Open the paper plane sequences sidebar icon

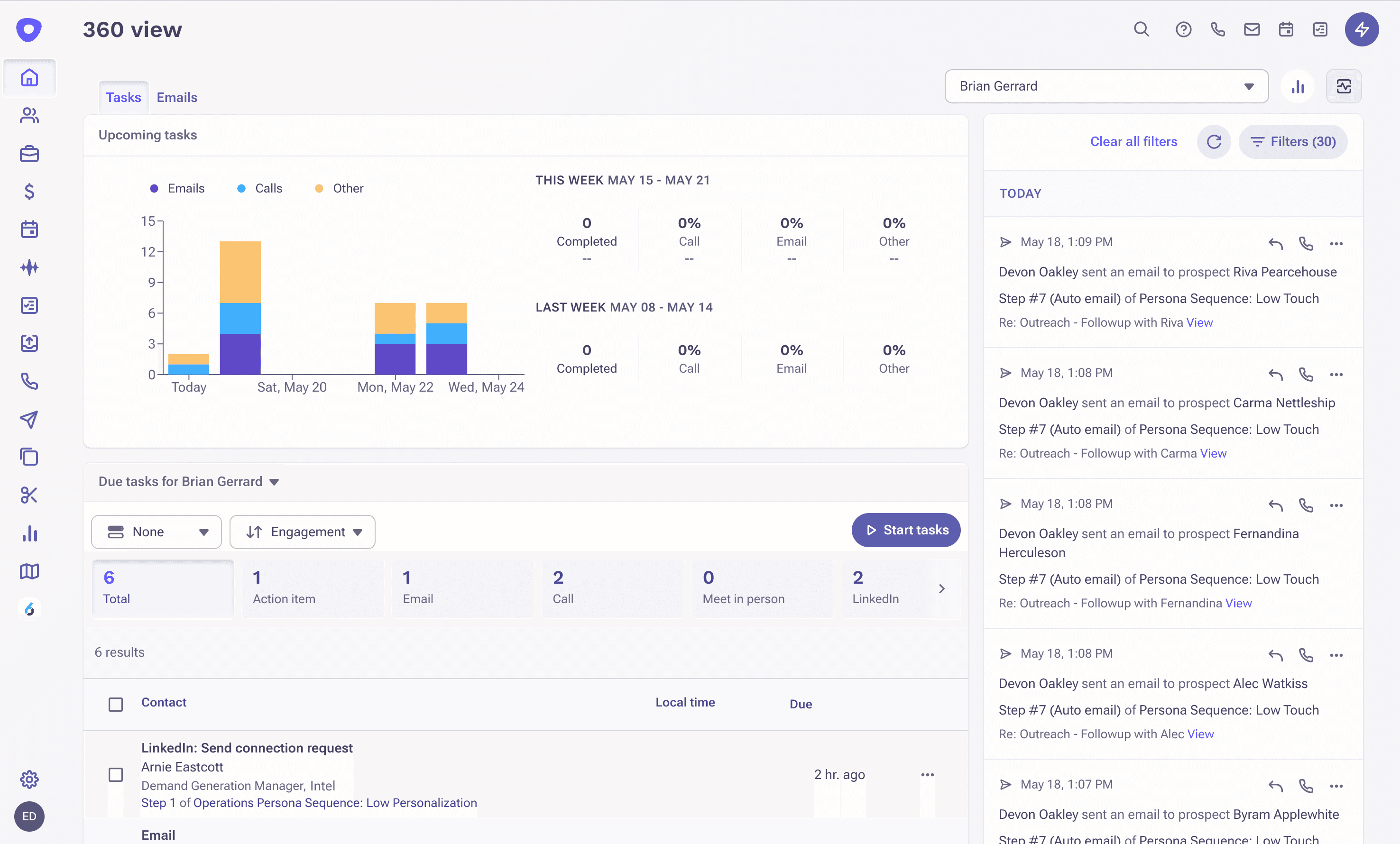coord(29,419)
